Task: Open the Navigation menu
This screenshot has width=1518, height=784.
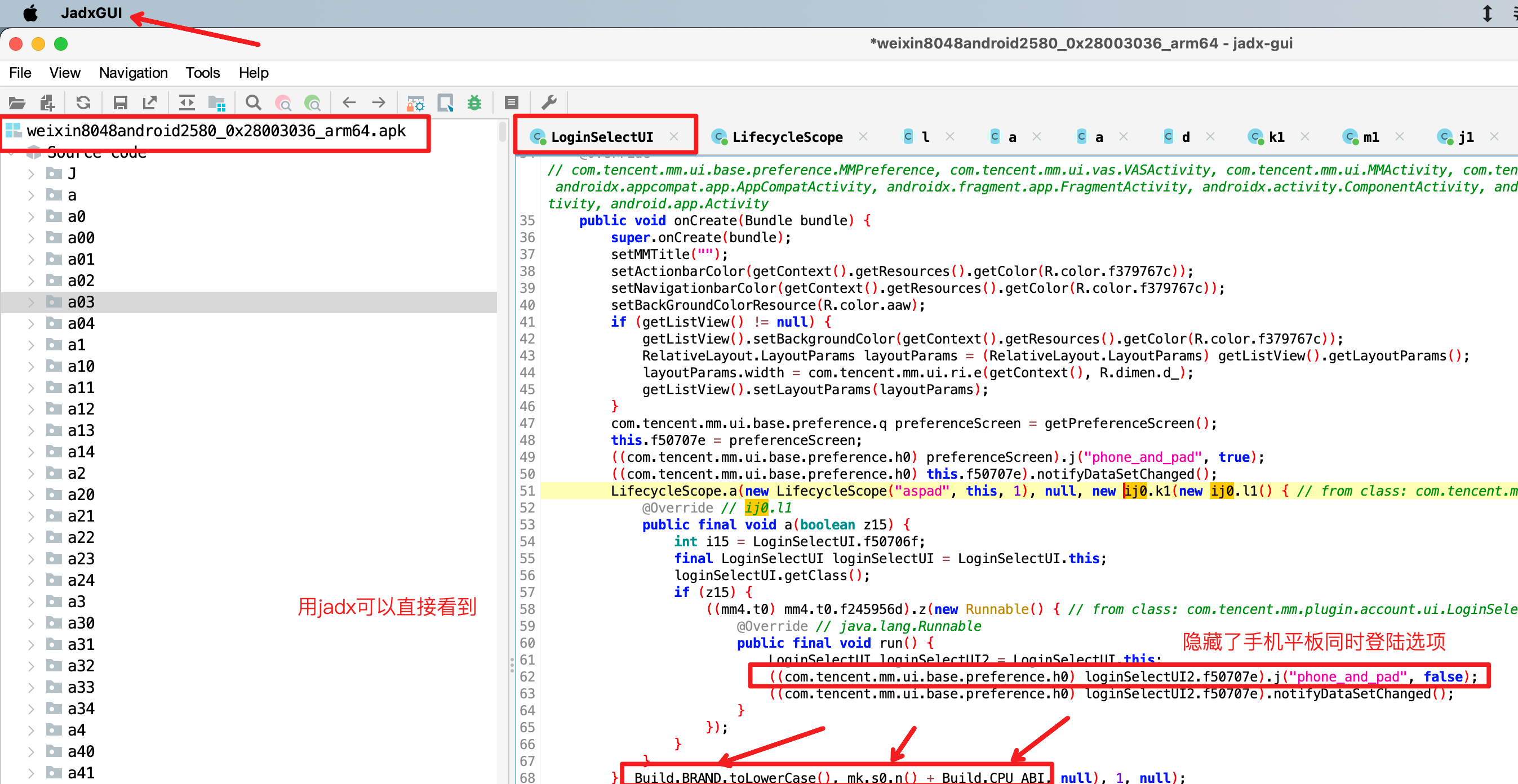Action: tap(133, 73)
